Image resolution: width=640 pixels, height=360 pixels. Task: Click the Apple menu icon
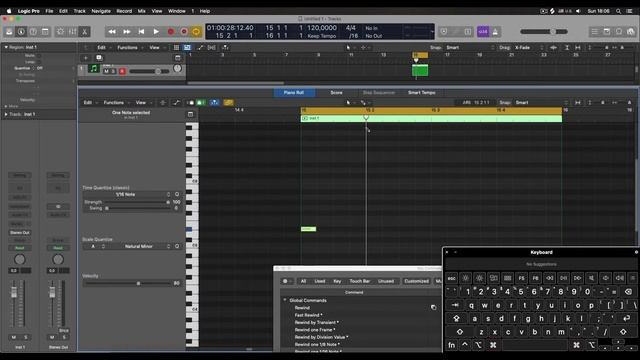[x=9, y=11]
